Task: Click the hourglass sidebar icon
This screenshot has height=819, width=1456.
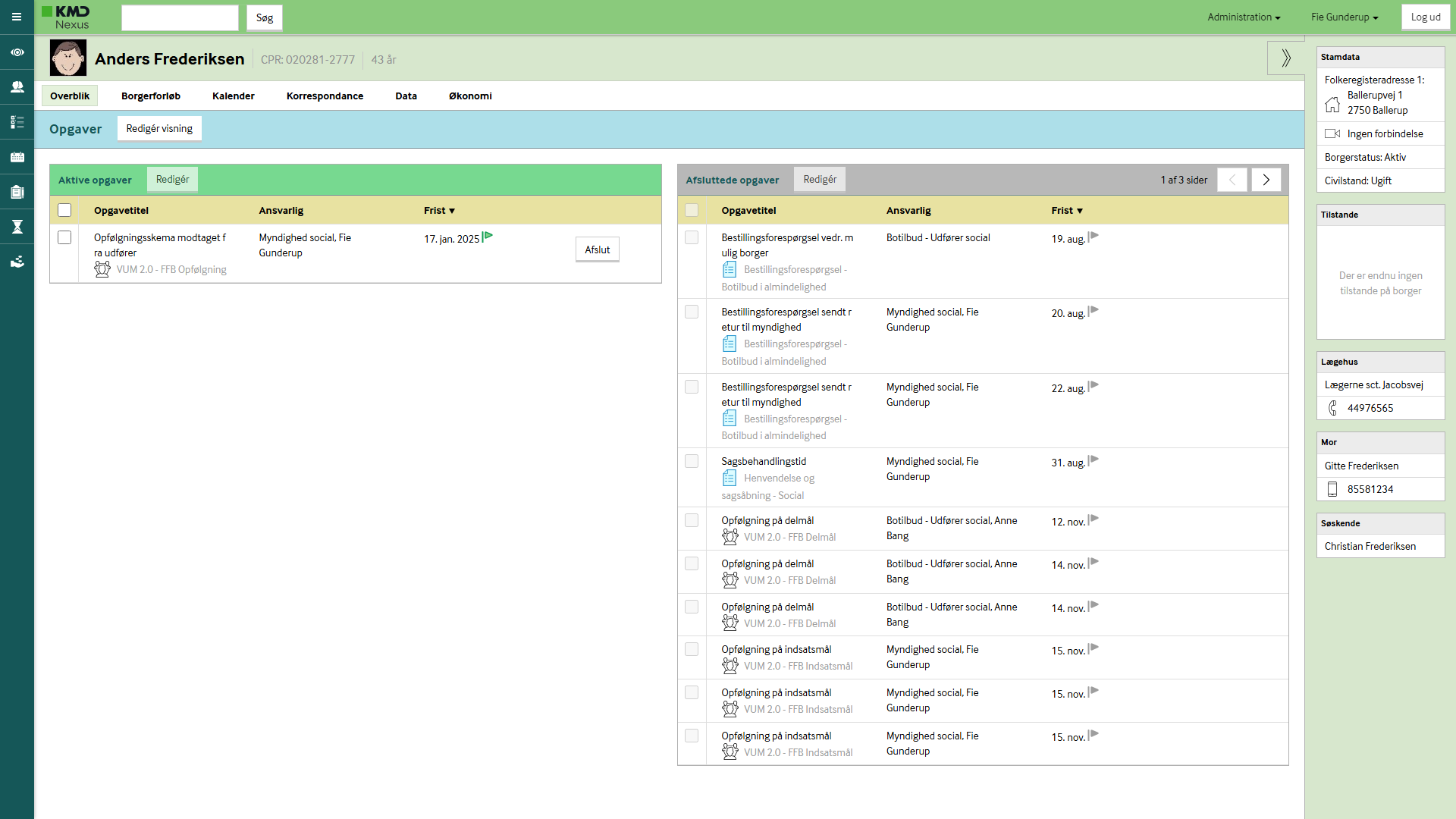Action: [x=17, y=227]
